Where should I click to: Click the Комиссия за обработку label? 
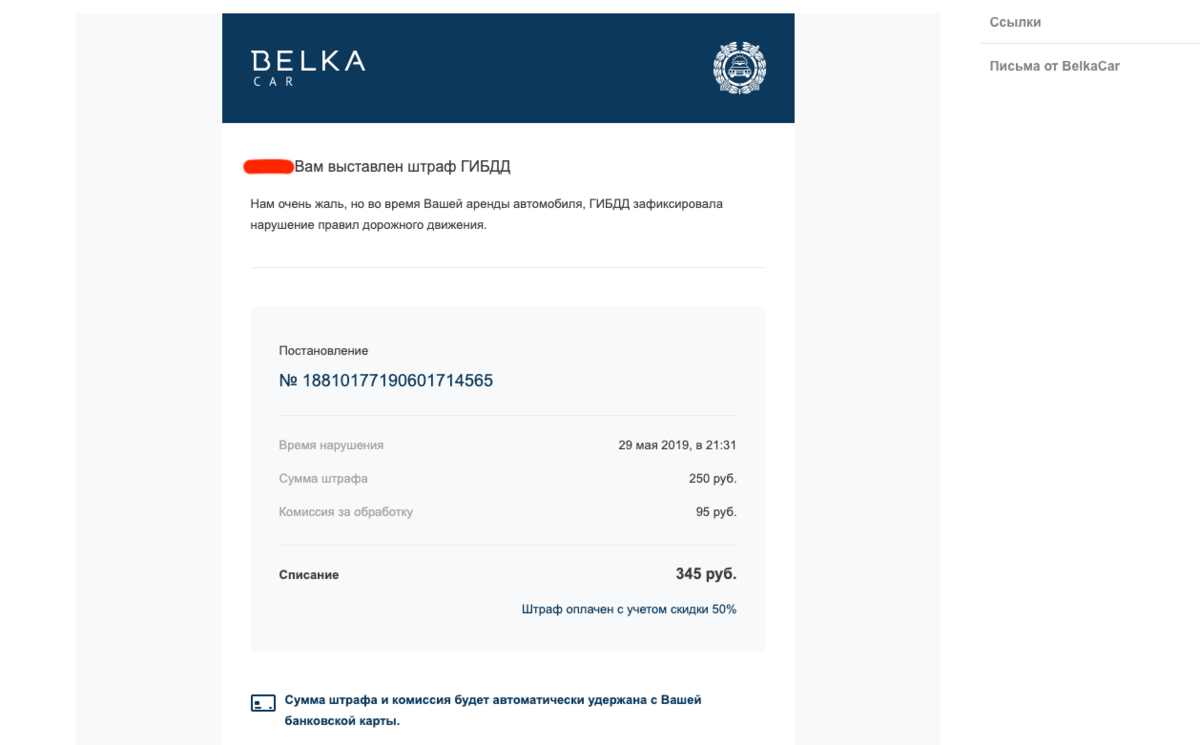pyautogui.click(x=346, y=512)
